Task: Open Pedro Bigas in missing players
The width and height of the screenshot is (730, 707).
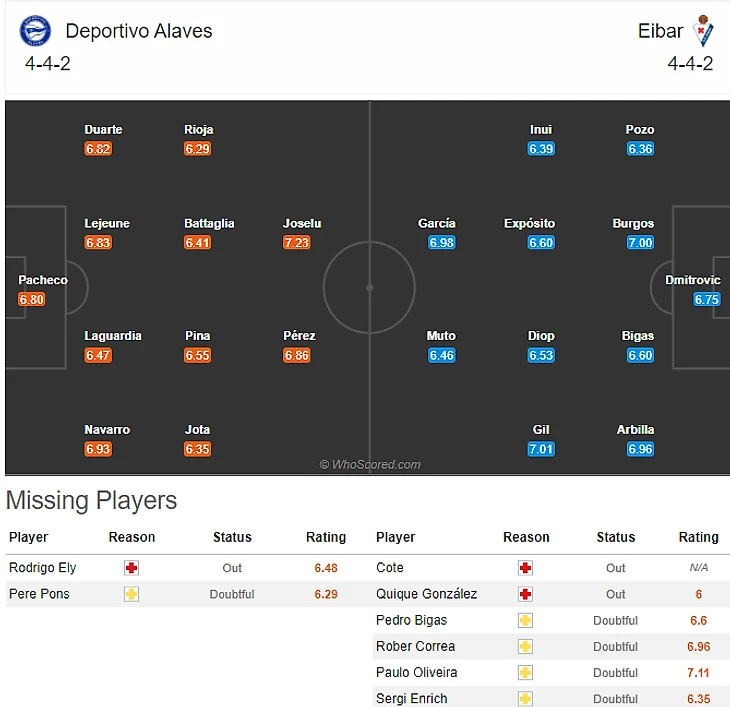Action: pyautogui.click(x=411, y=620)
